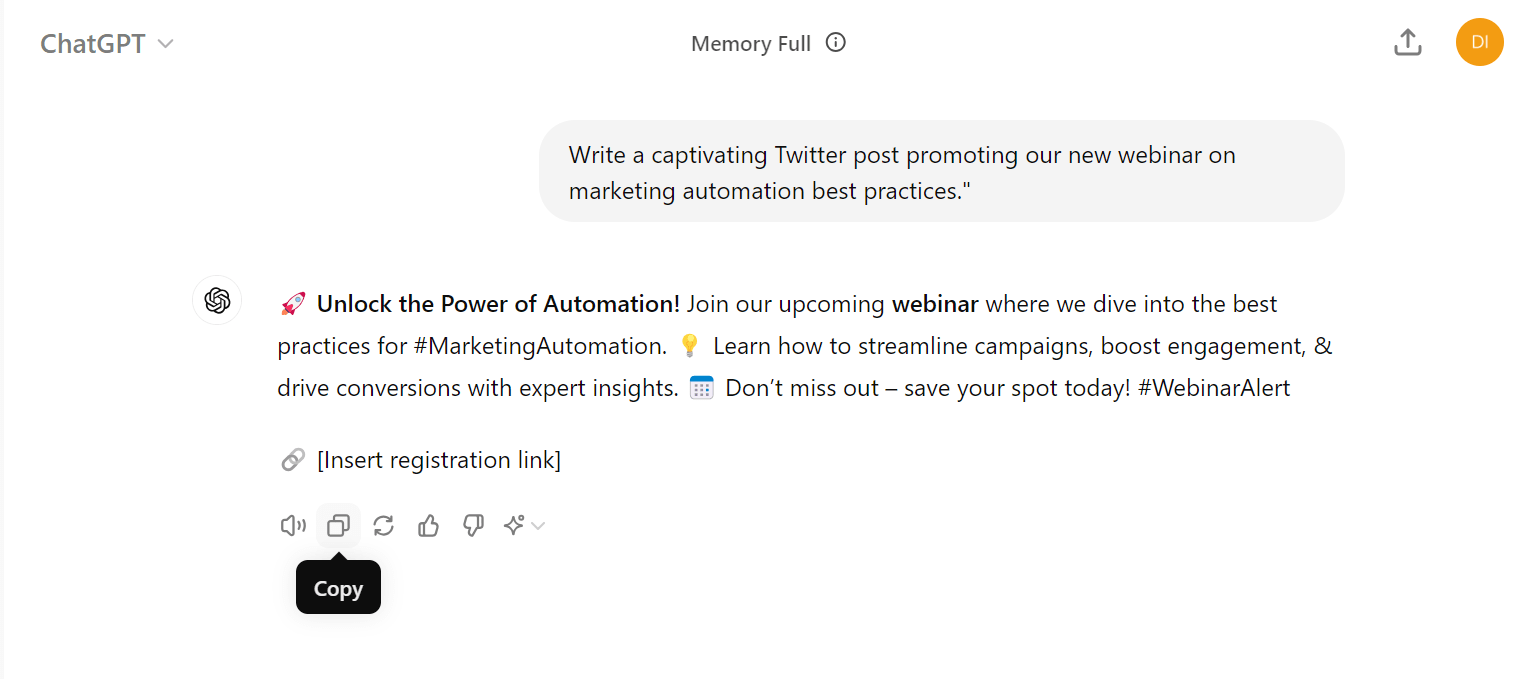The image size is (1533, 679).
Task: Regenerate the webinar post response
Action: point(383,525)
